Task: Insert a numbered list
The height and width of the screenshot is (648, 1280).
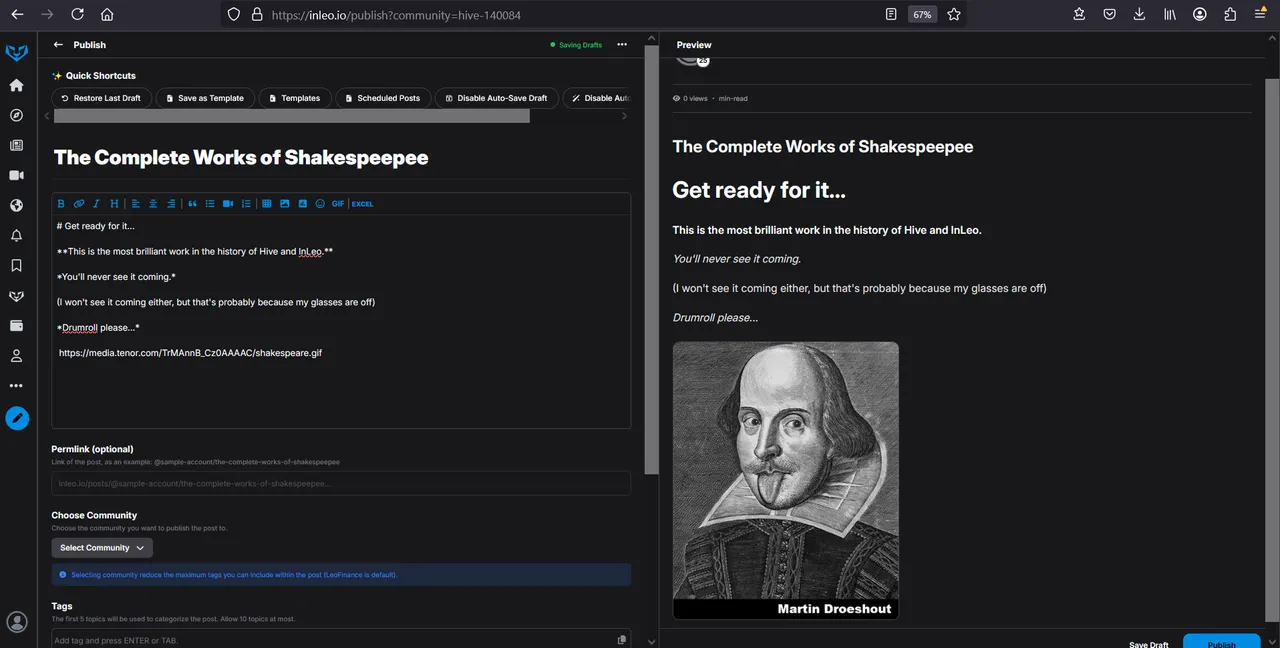Action: (x=246, y=204)
